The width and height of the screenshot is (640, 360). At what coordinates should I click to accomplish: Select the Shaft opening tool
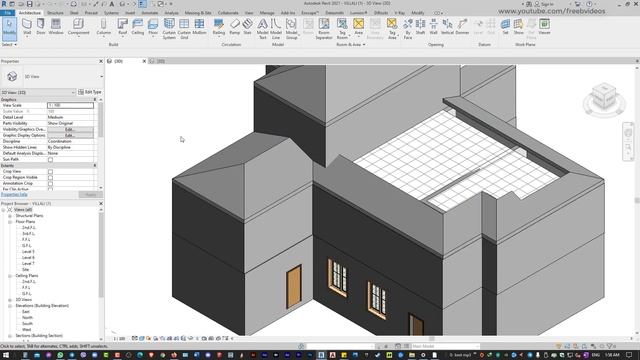pos(420,27)
